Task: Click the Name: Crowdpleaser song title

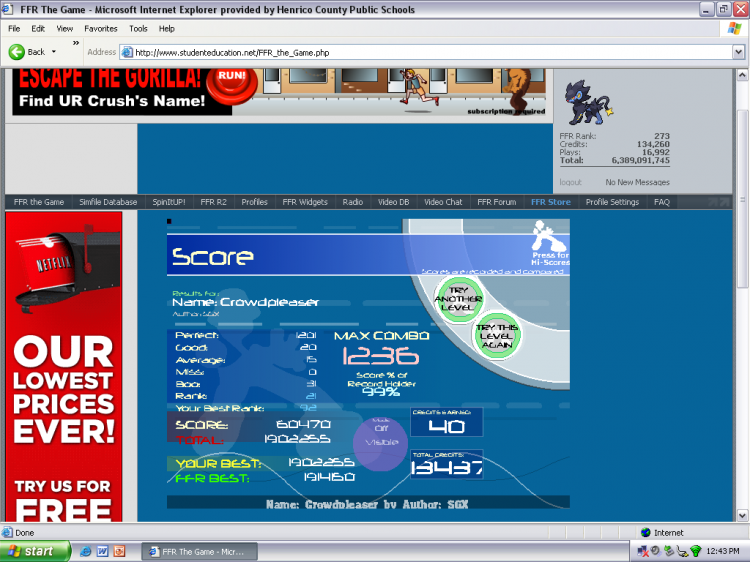Action: pos(245,302)
